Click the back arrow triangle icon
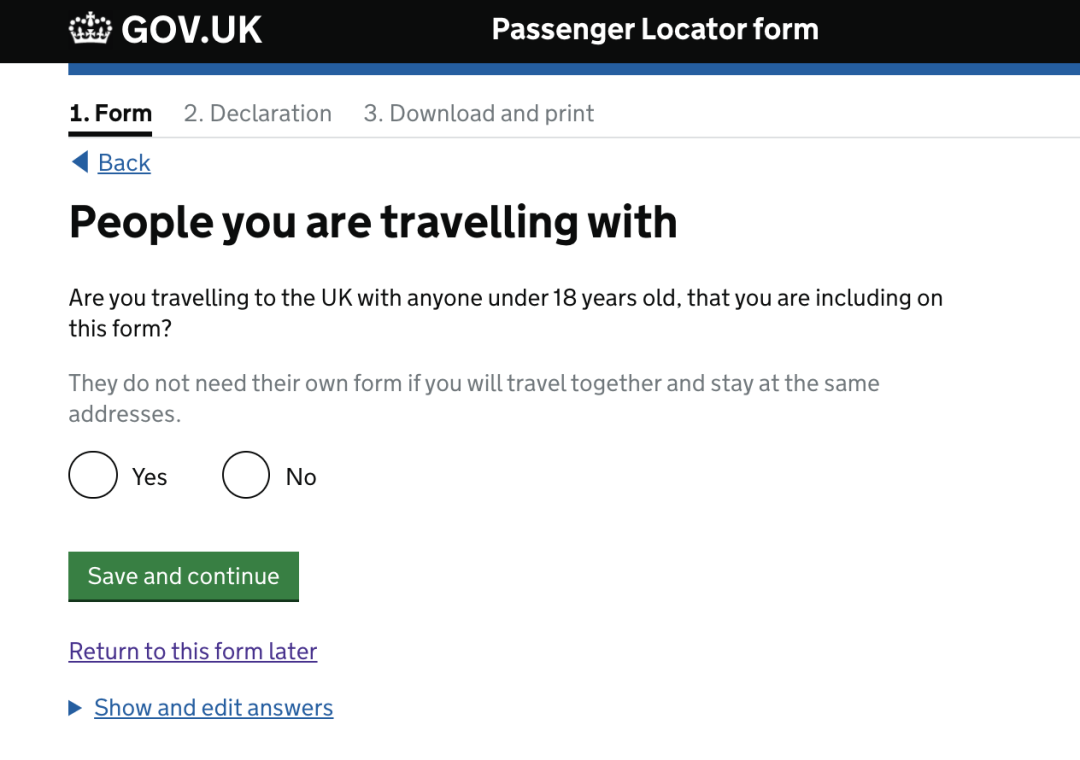 coord(80,162)
